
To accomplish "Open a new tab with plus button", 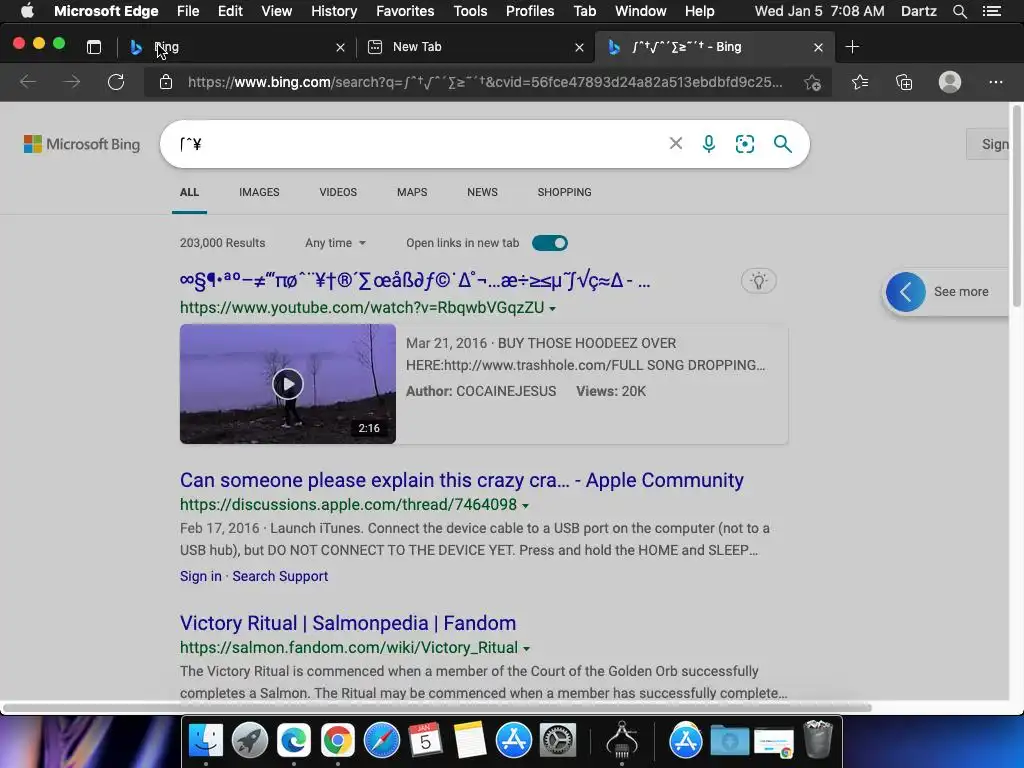I will [x=852, y=47].
